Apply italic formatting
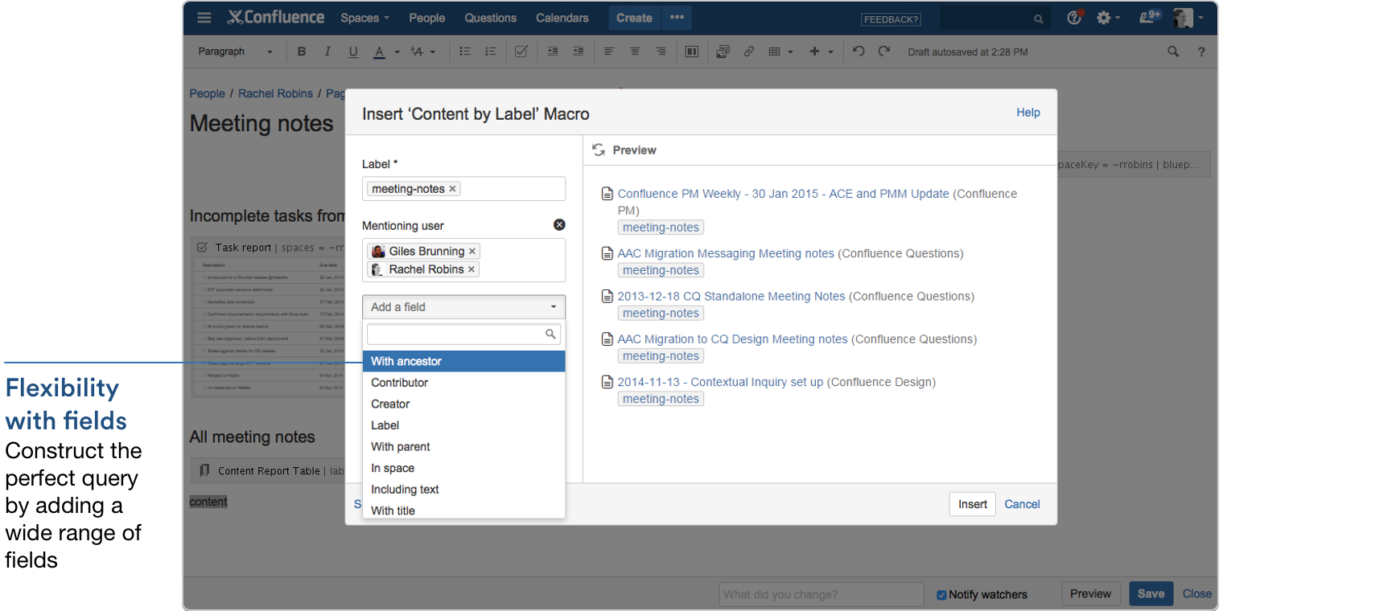This screenshot has width=1400, height=611. [327, 51]
